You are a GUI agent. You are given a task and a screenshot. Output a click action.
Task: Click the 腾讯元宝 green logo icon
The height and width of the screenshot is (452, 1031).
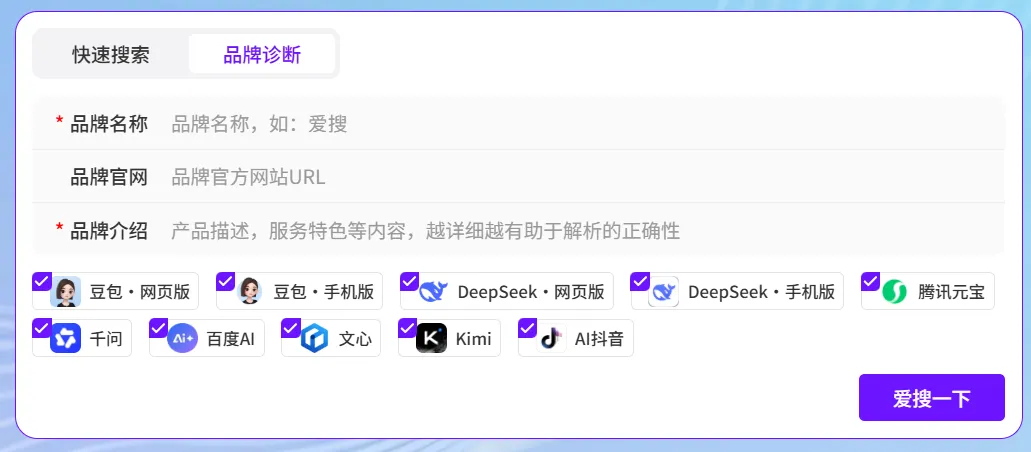[x=894, y=292]
